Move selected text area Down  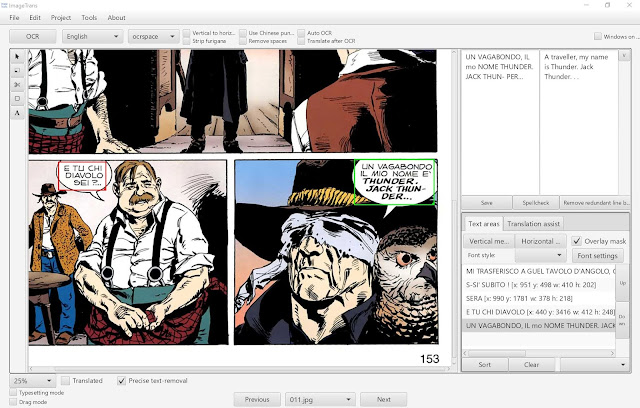pos(622,320)
